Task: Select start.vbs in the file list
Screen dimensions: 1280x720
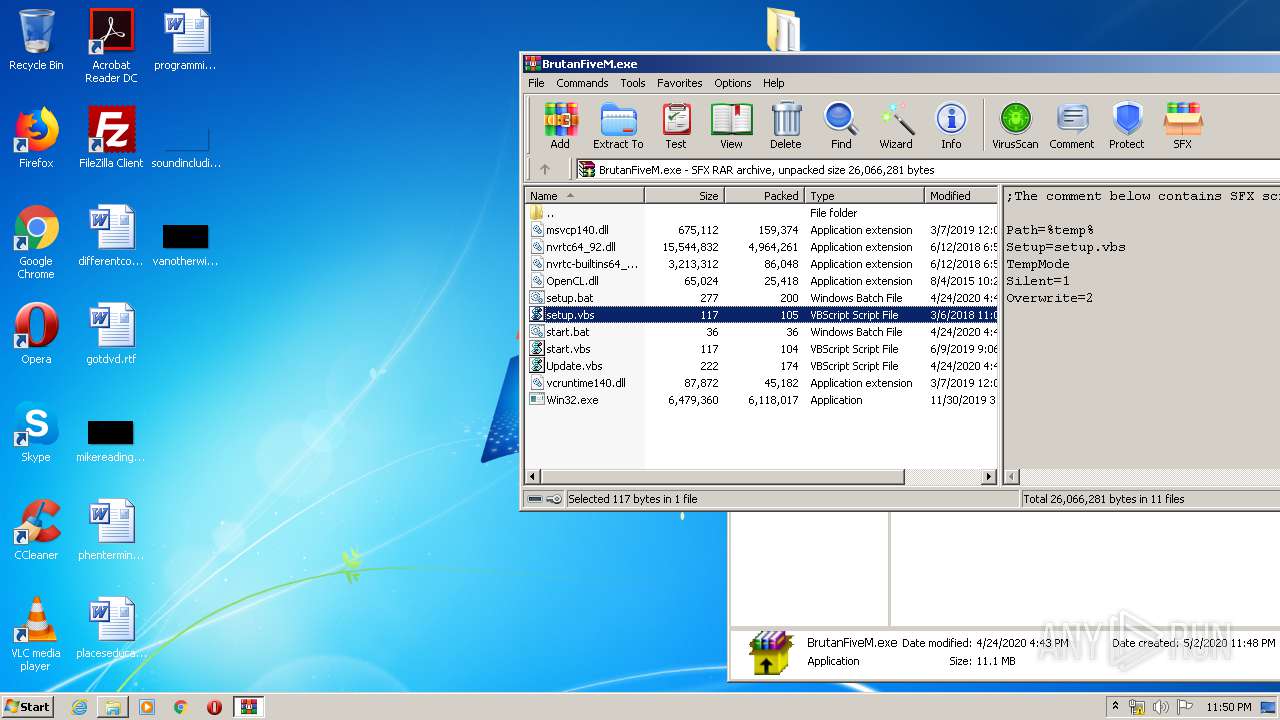Action: click(x=761, y=349)
